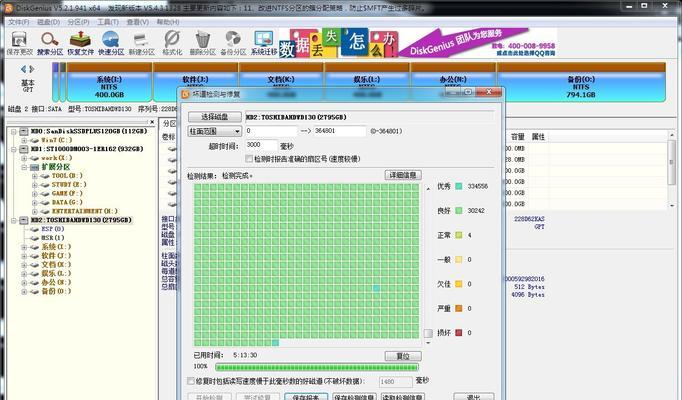
Task: Open the 柱面范围 (cylinder range) dropdown
Action: 215,131
